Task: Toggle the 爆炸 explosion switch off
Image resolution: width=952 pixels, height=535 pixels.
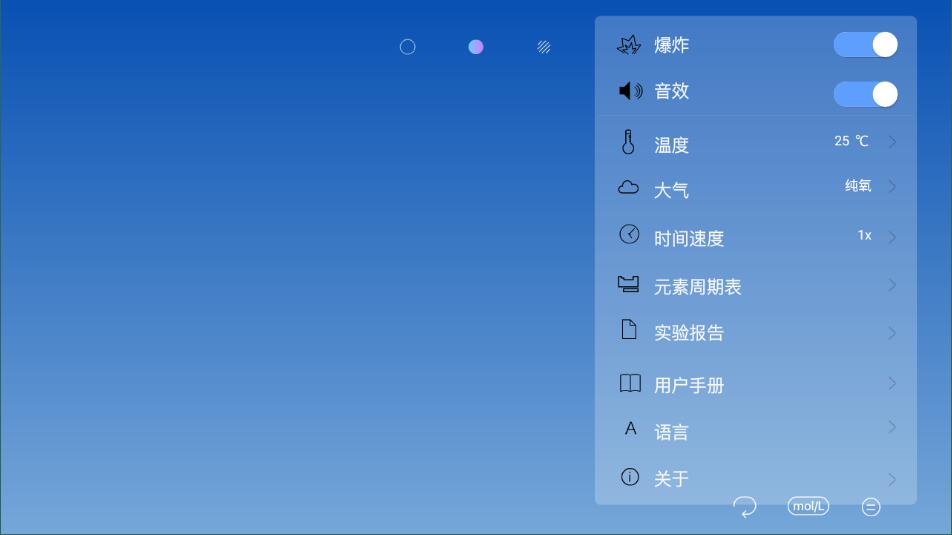Action: pos(865,45)
